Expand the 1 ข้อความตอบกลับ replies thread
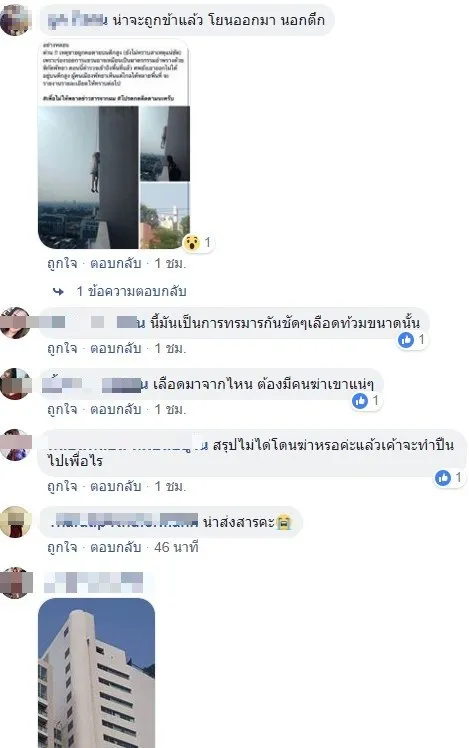Image resolution: width=469 pixels, height=748 pixels. 131,291
